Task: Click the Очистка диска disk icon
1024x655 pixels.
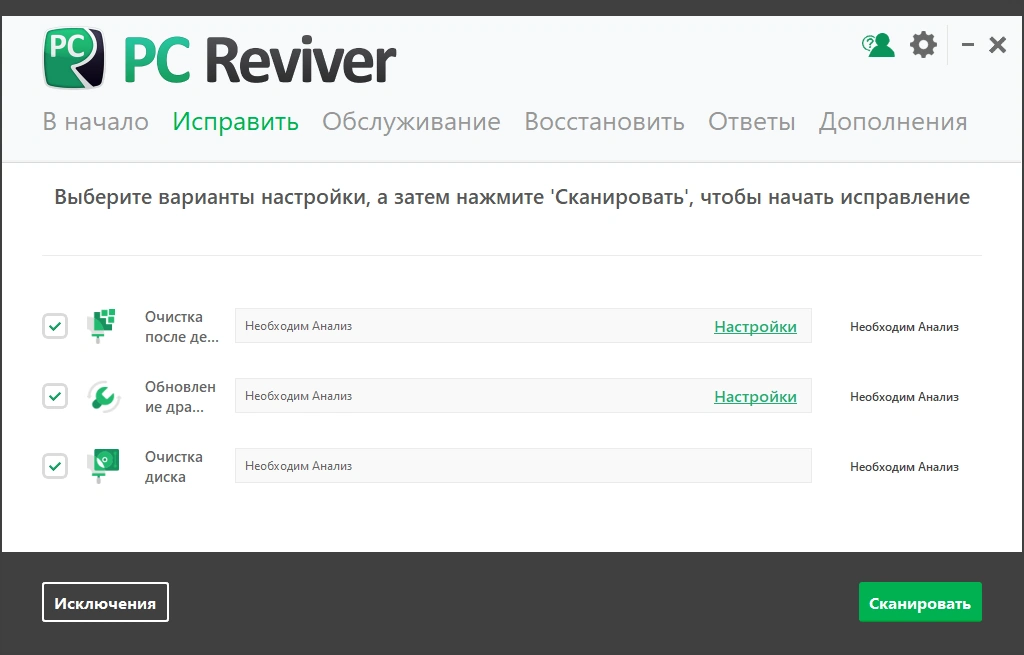Action: click(103, 466)
